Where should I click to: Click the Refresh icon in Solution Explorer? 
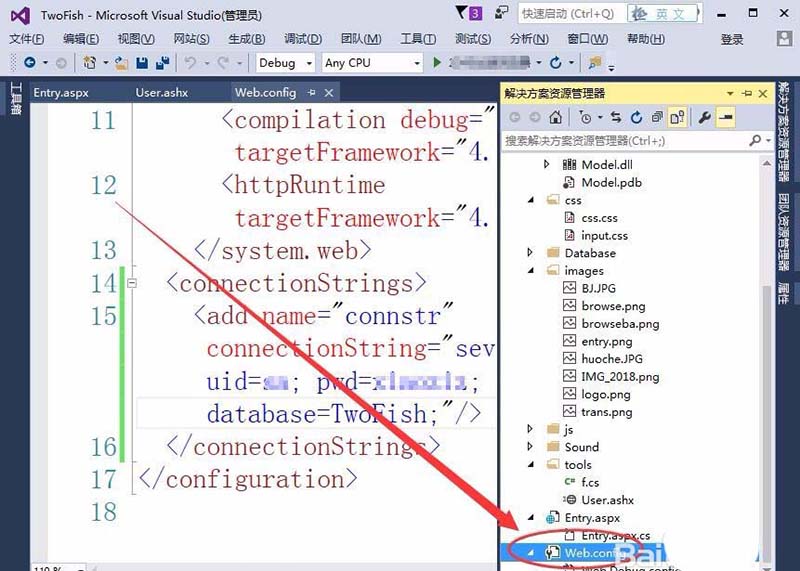click(636, 117)
